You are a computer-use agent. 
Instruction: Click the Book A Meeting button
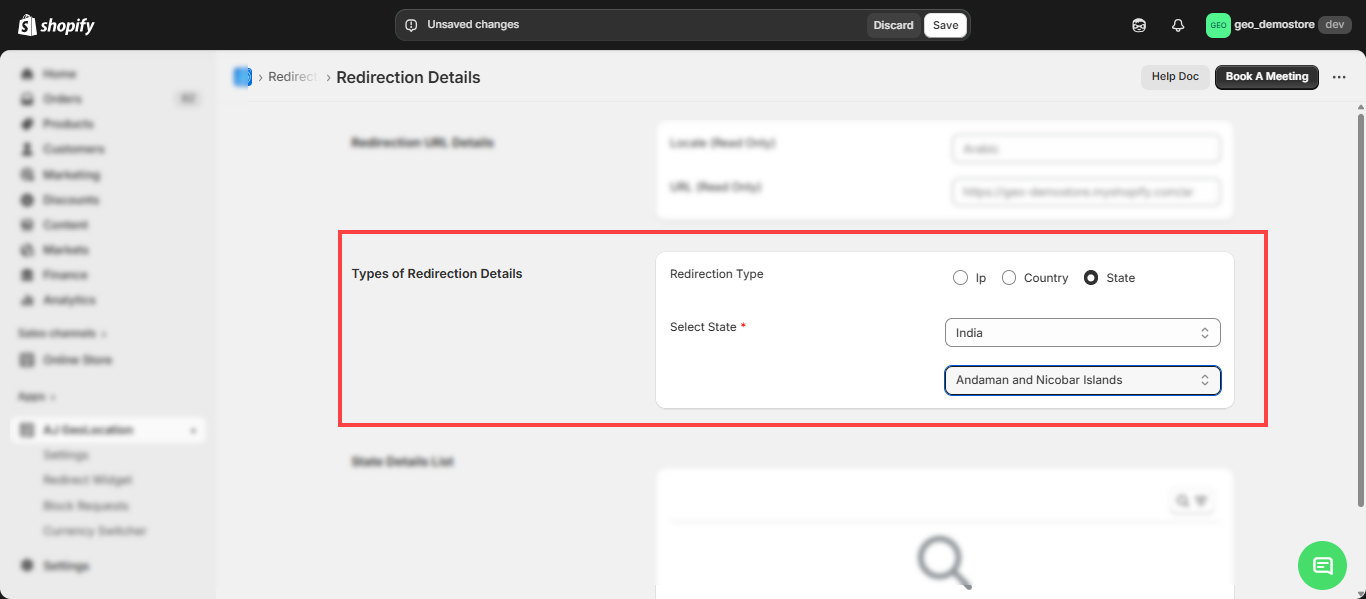[x=1266, y=77]
